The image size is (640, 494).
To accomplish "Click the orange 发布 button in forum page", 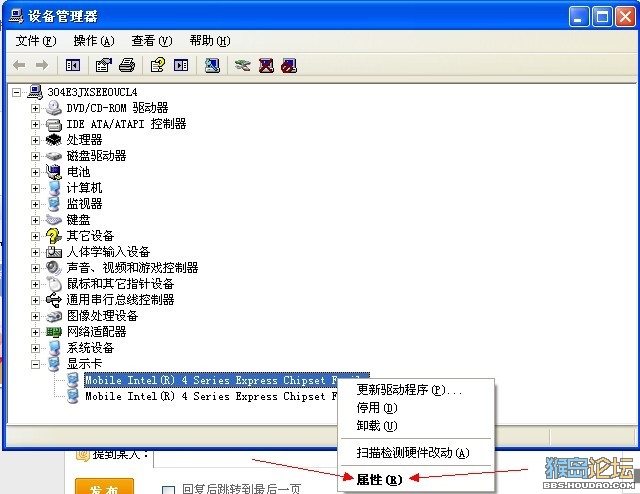I will pyautogui.click(x=104, y=487).
